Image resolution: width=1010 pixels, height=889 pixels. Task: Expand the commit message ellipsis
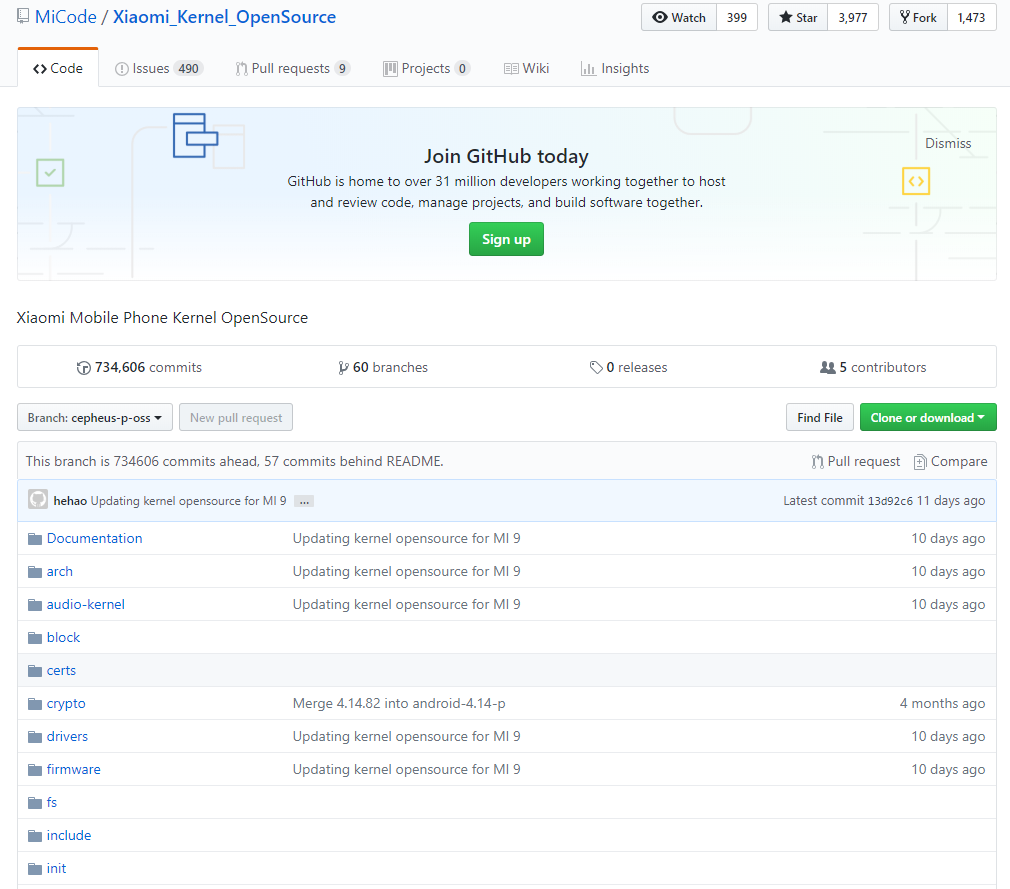point(304,501)
